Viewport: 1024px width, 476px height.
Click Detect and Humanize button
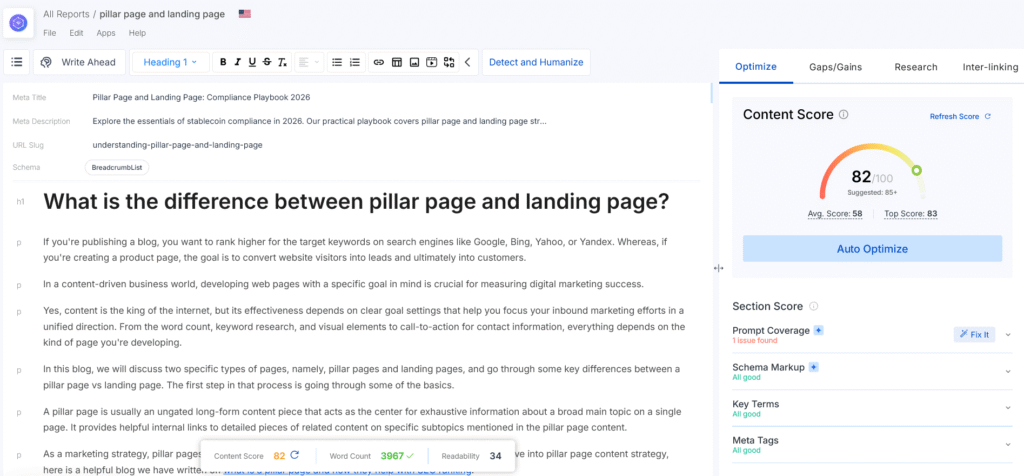tap(536, 62)
